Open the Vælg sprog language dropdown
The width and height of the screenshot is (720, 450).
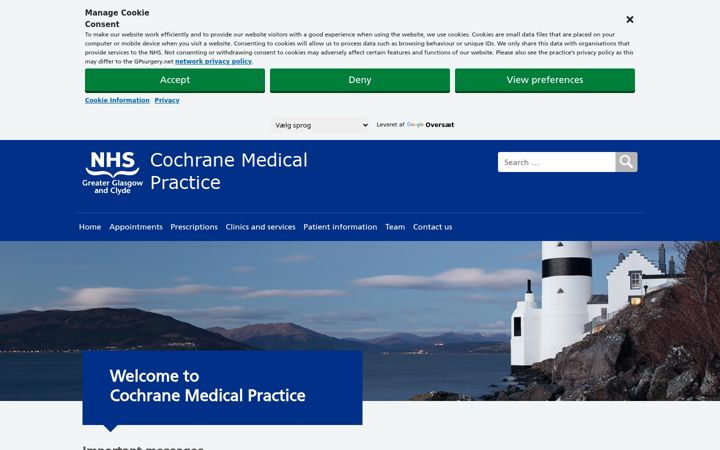[x=321, y=125]
